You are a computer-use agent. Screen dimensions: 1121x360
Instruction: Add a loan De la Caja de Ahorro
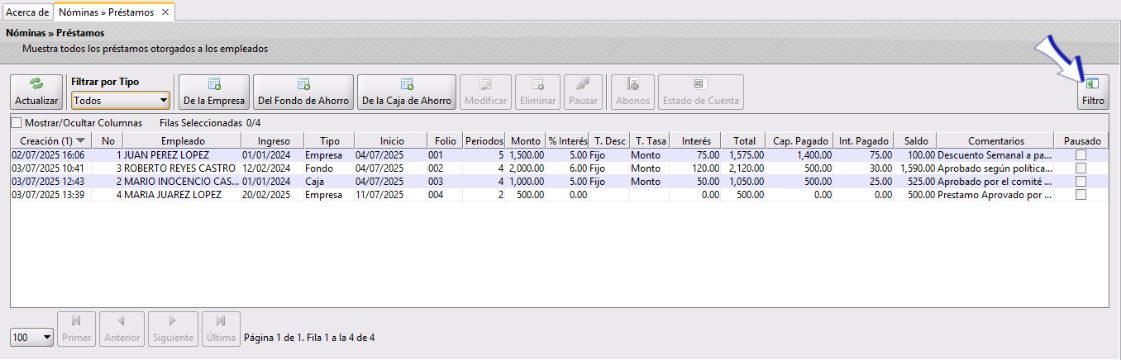pos(407,92)
